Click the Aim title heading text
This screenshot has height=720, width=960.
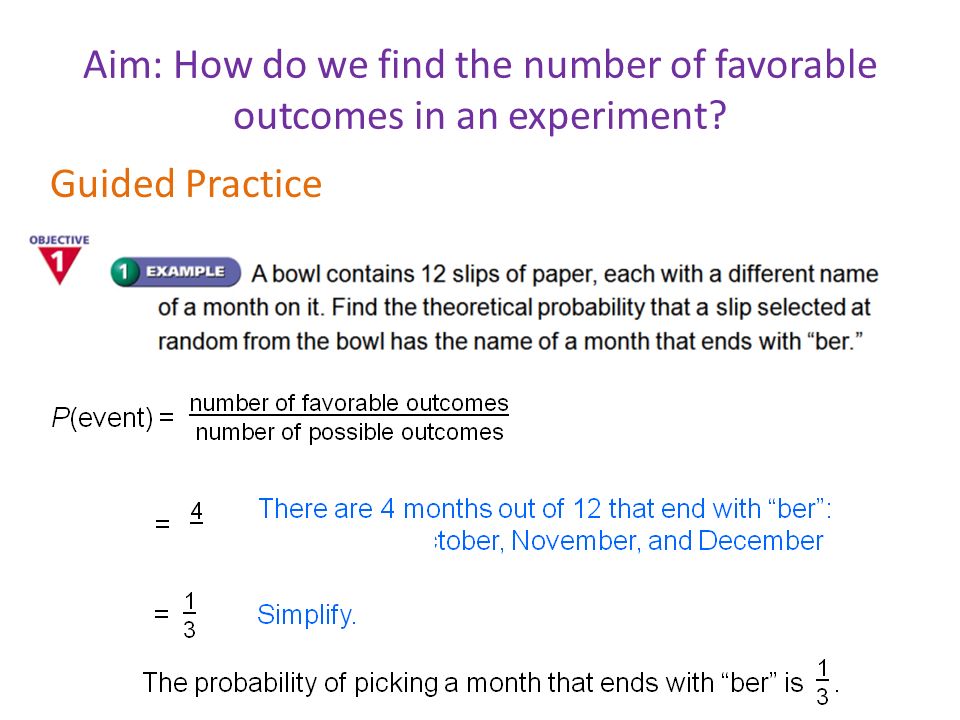pos(480,90)
